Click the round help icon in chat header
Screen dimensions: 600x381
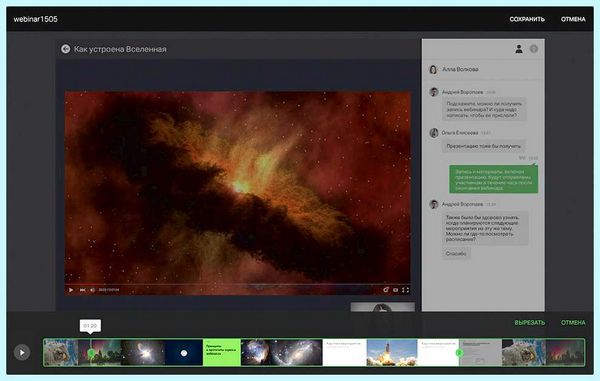pos(534,49)
